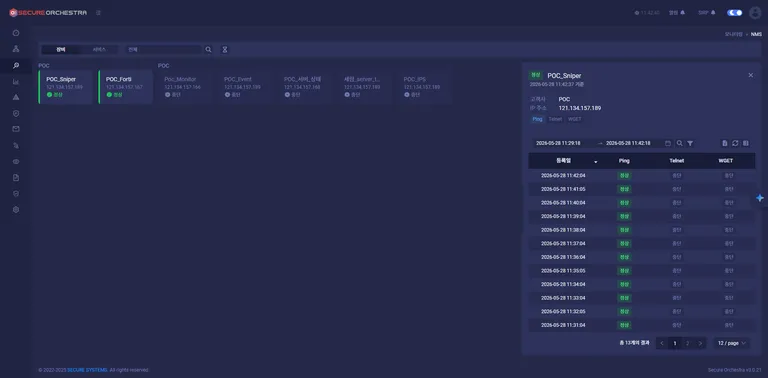Select the POC_Sniper device card
The height and width of the screenshot is (378, 768).
click(66, 87)
